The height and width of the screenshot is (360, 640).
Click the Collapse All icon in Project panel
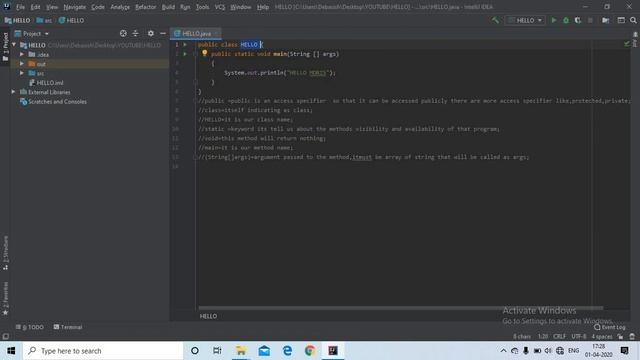136,33
